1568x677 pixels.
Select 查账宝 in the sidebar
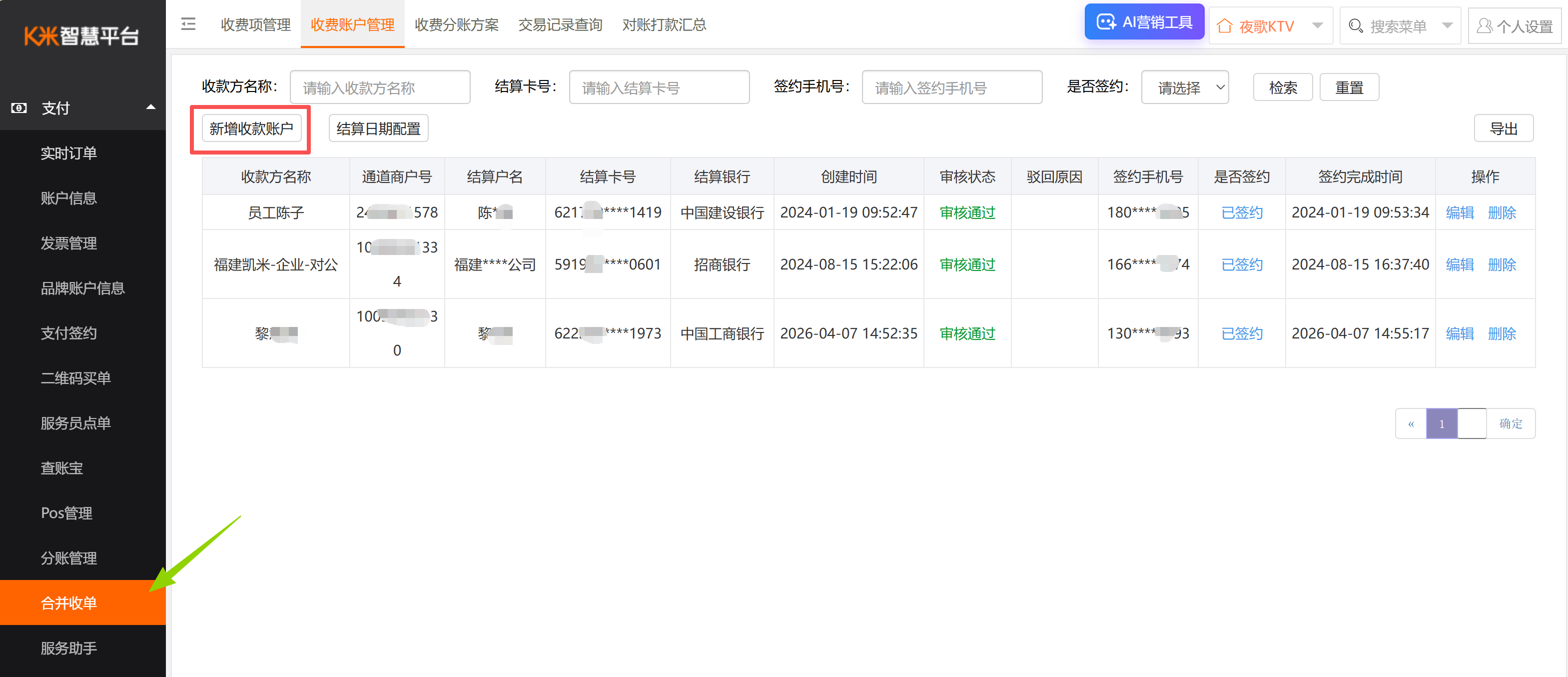(61, 467)
